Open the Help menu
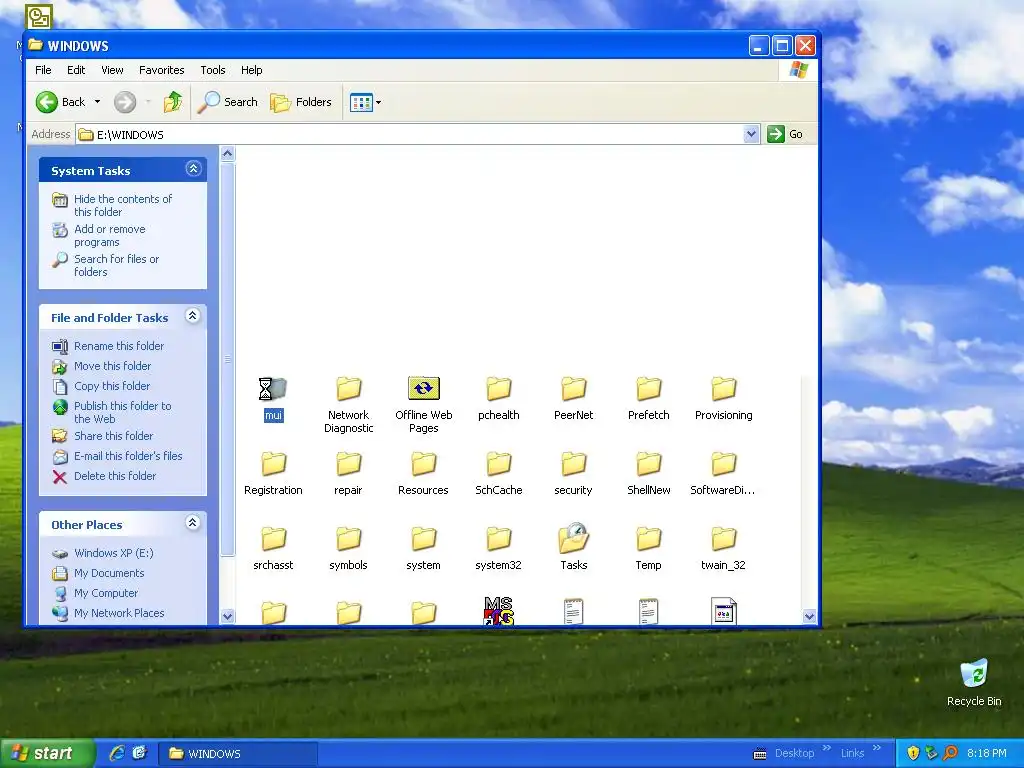Image resolution: width=1024 pixels, height=768 pixels. point(251,70)
